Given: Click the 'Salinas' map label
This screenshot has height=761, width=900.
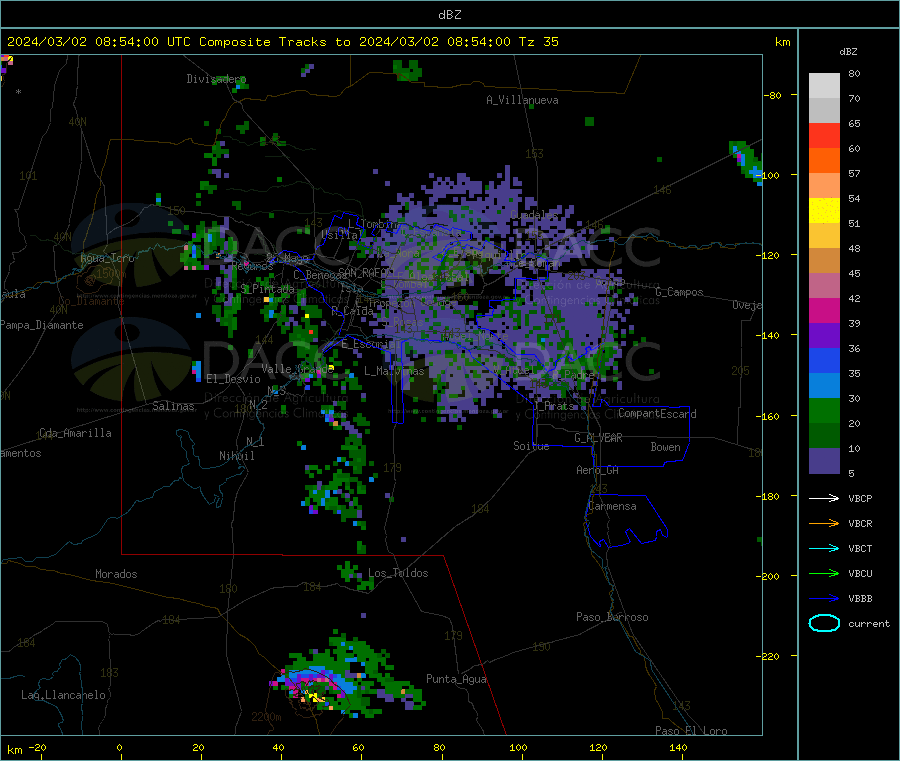Looking at the screenshot, I should 173,406.
